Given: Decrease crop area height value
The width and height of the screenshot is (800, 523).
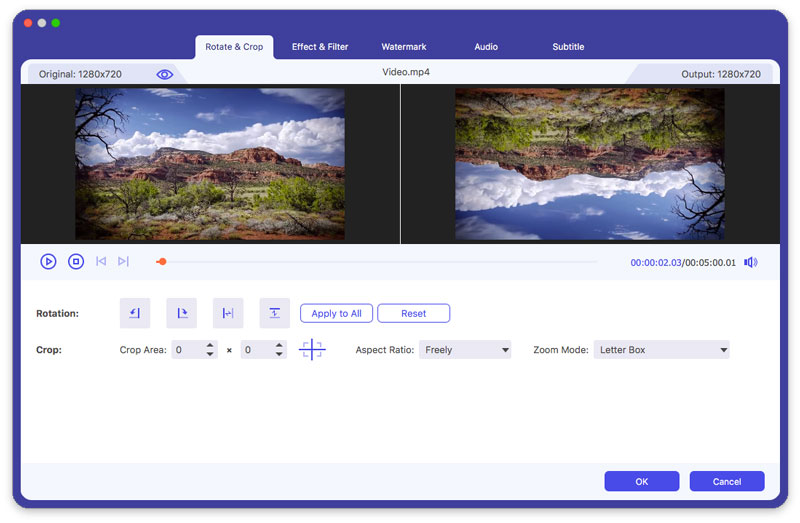Looking at the screenshot, I should (x=279, y=354).
